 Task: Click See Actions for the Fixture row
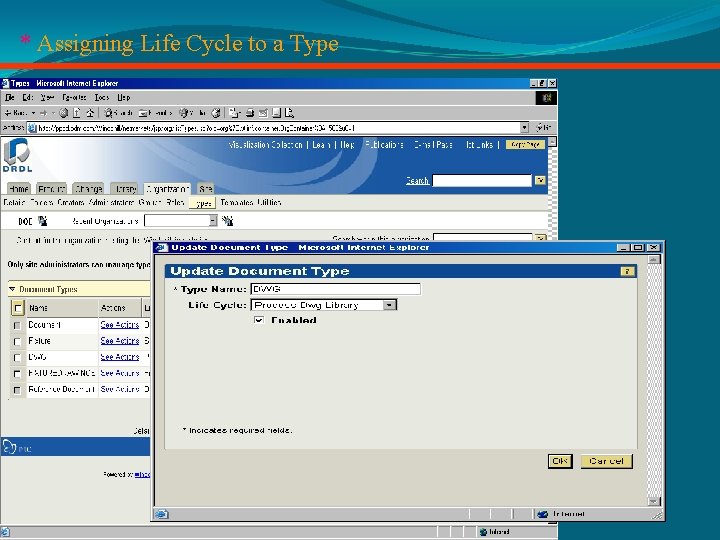(120, 341)
